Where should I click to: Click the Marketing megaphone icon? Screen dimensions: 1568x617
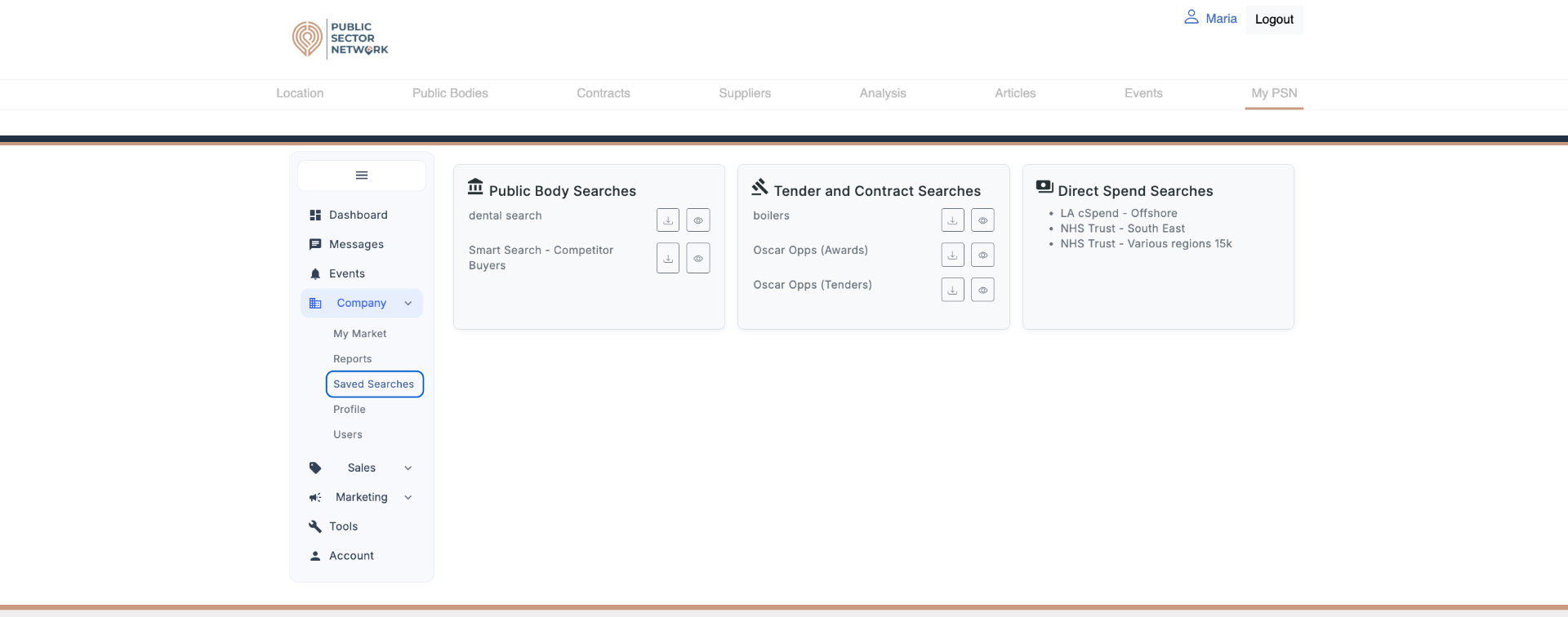pyautogui.click(x=315, y=498)
